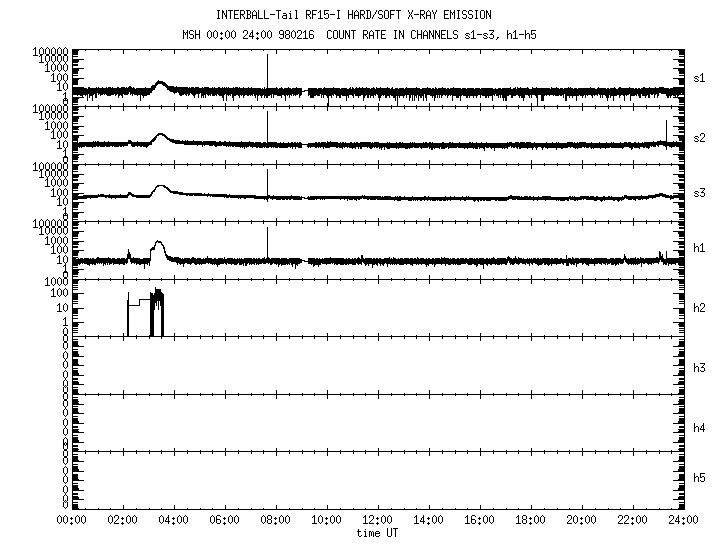This screenshot has width=720, height=550.
Task: Click the 'time UT' axis title
Action: [377, 533]
